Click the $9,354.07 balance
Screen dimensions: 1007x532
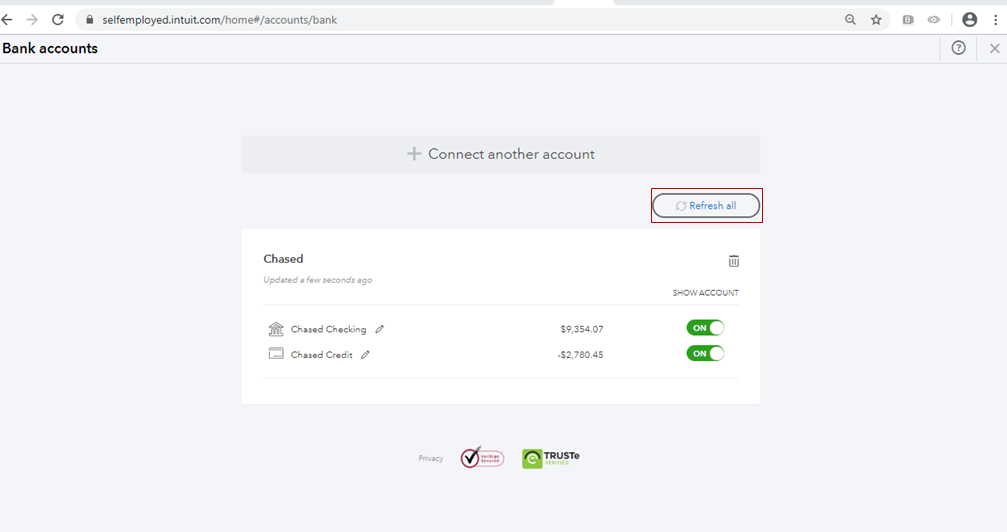coord(582,329)
